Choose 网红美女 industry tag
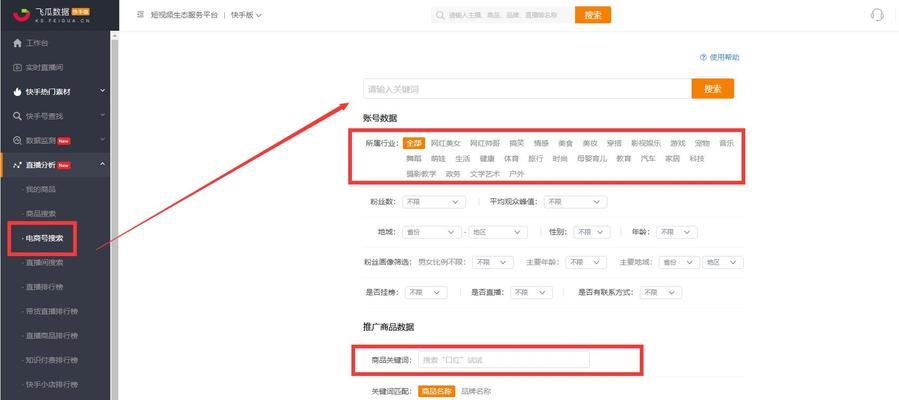Image resolution: width=899 pixels, height=400 pixels. click(x=445, y=143)
